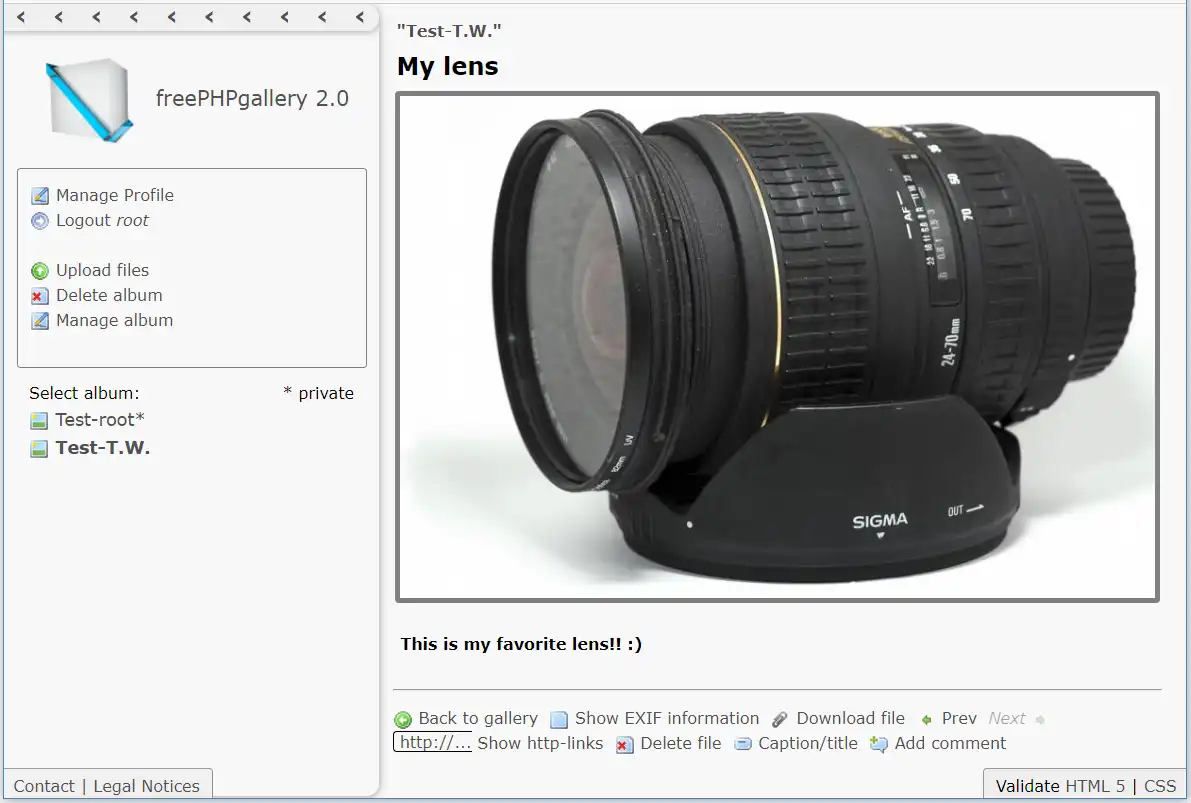This screenshot has height=803, width=1191.
Task: Select the Test-root private album
Action: tap(100, 419)
